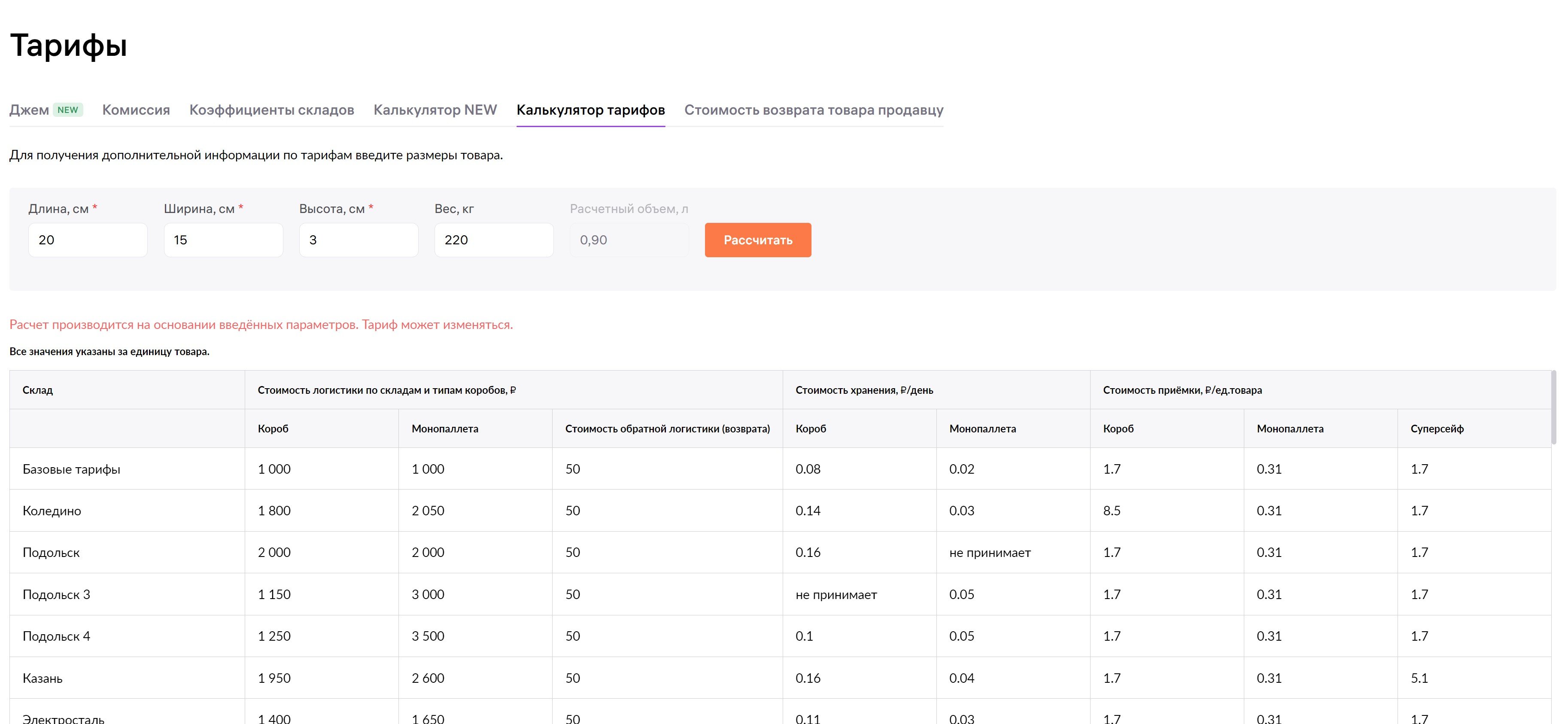Image resolution: width=1568 pixels, height=724 pixels.
Task: Open the Джем tab
Action: pyautogui.click(x=29, y=110)
